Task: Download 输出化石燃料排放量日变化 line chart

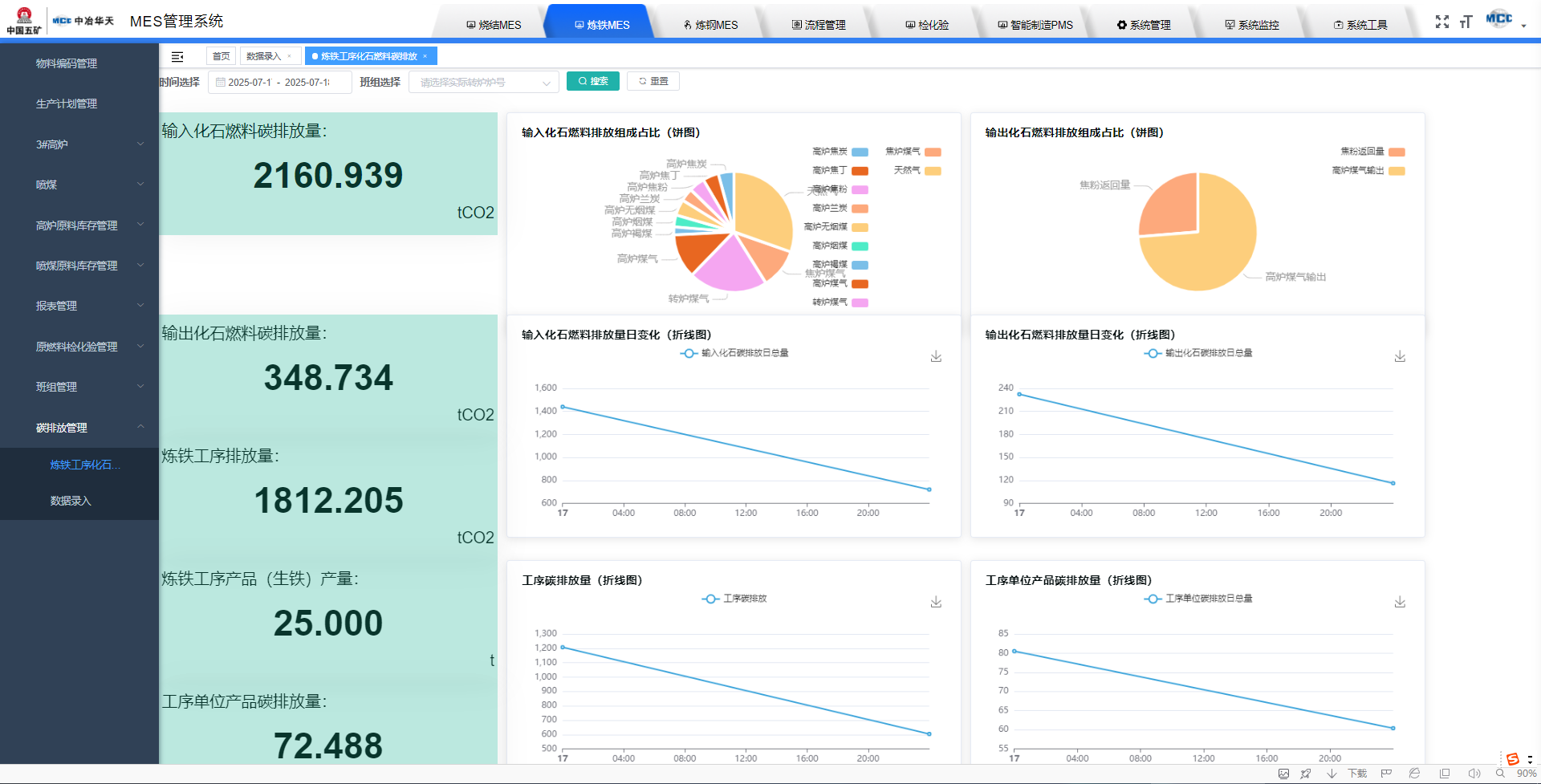Action: pyautogui.click(x=1400, y=356)
